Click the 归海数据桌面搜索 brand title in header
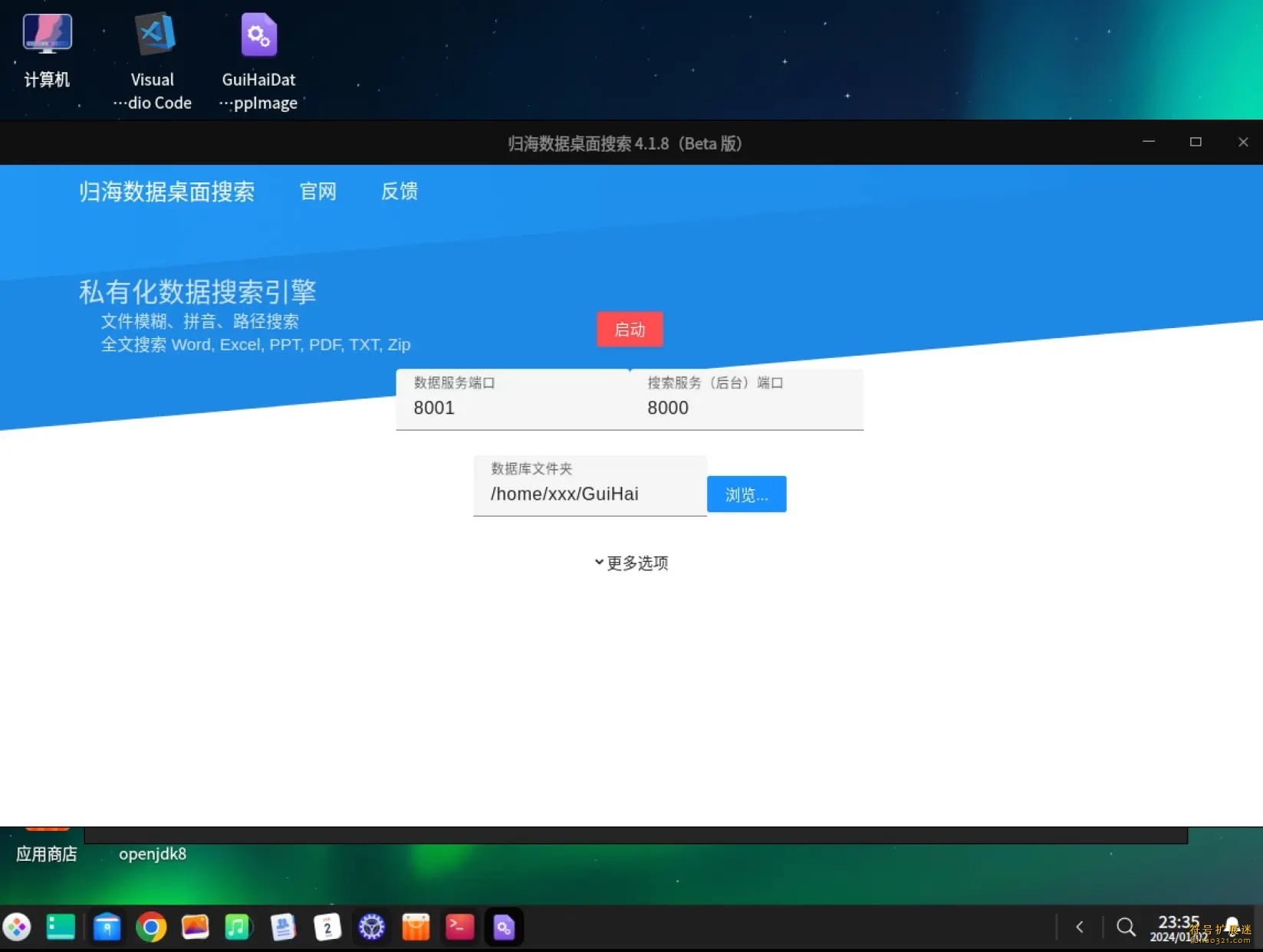Screen dimensions: 1263x952 (x=166, y=192)
